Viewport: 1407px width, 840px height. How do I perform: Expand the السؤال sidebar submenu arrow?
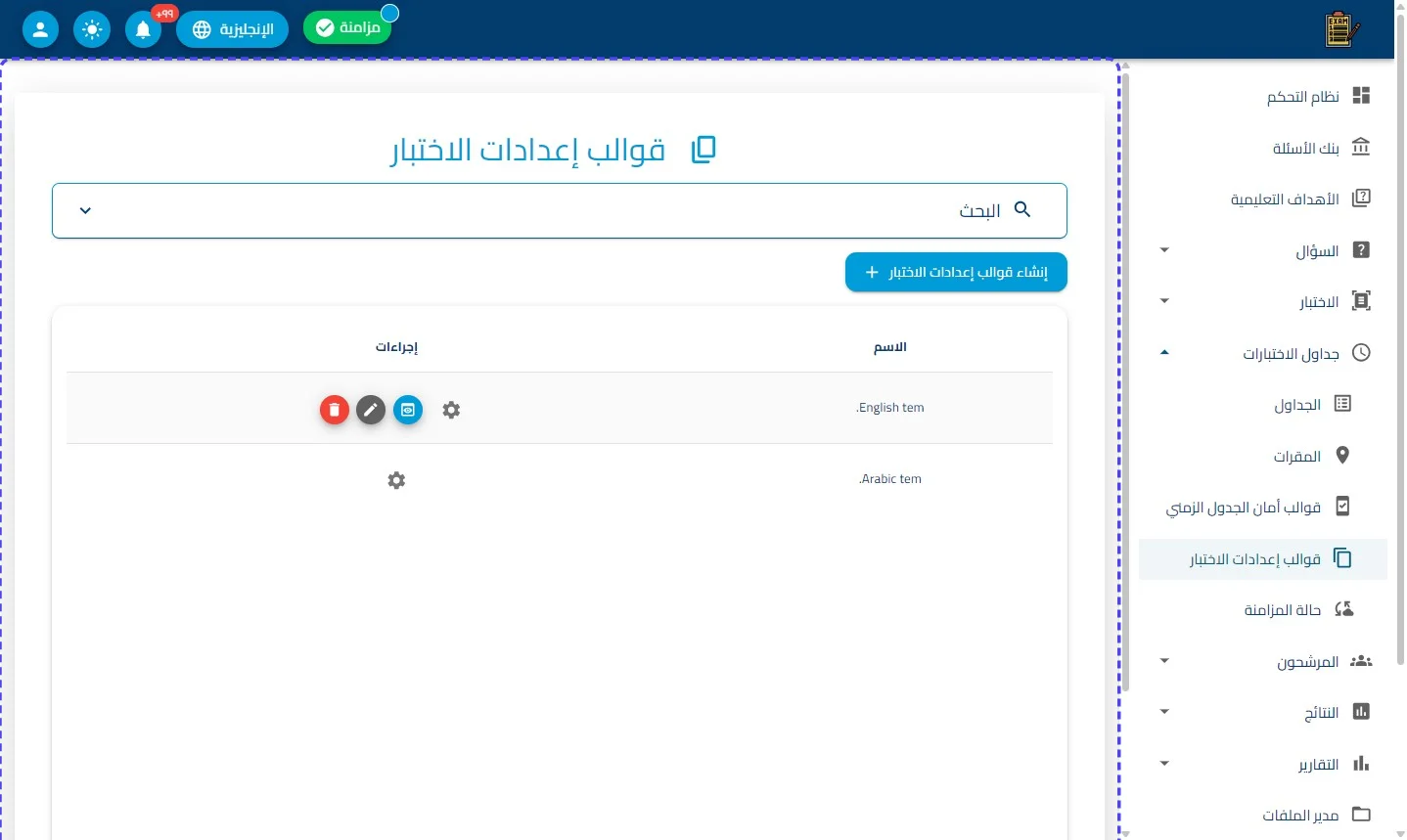[1164, 250]
